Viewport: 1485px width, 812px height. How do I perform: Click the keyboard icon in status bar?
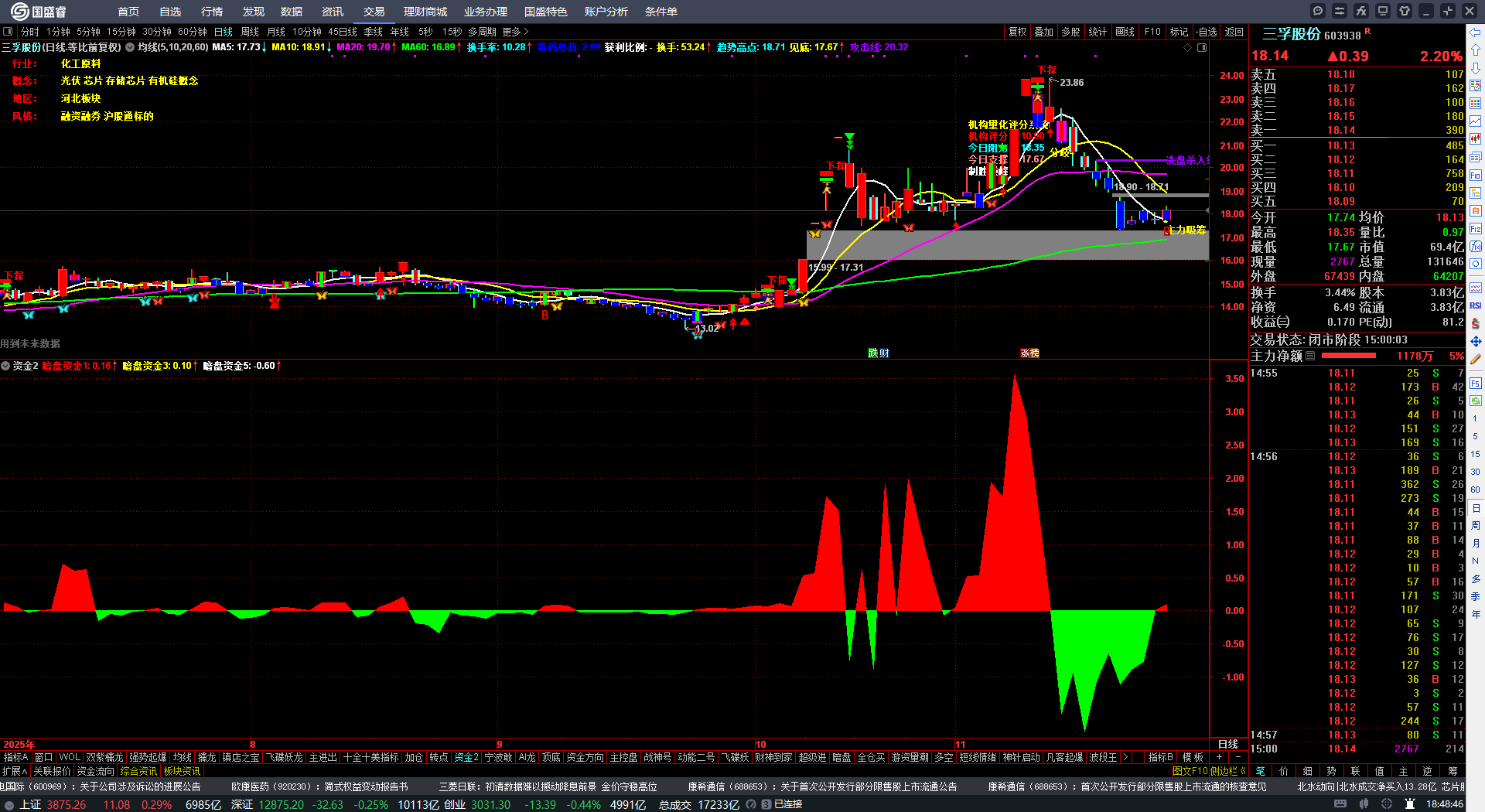click(1340, 804)
